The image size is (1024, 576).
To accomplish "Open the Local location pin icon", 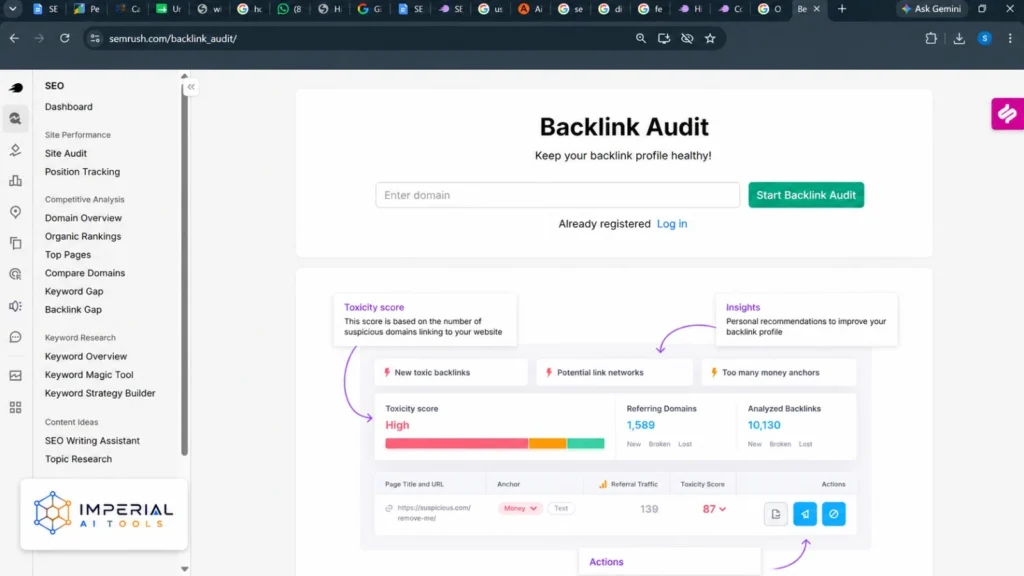I will (x=16, y=212).
